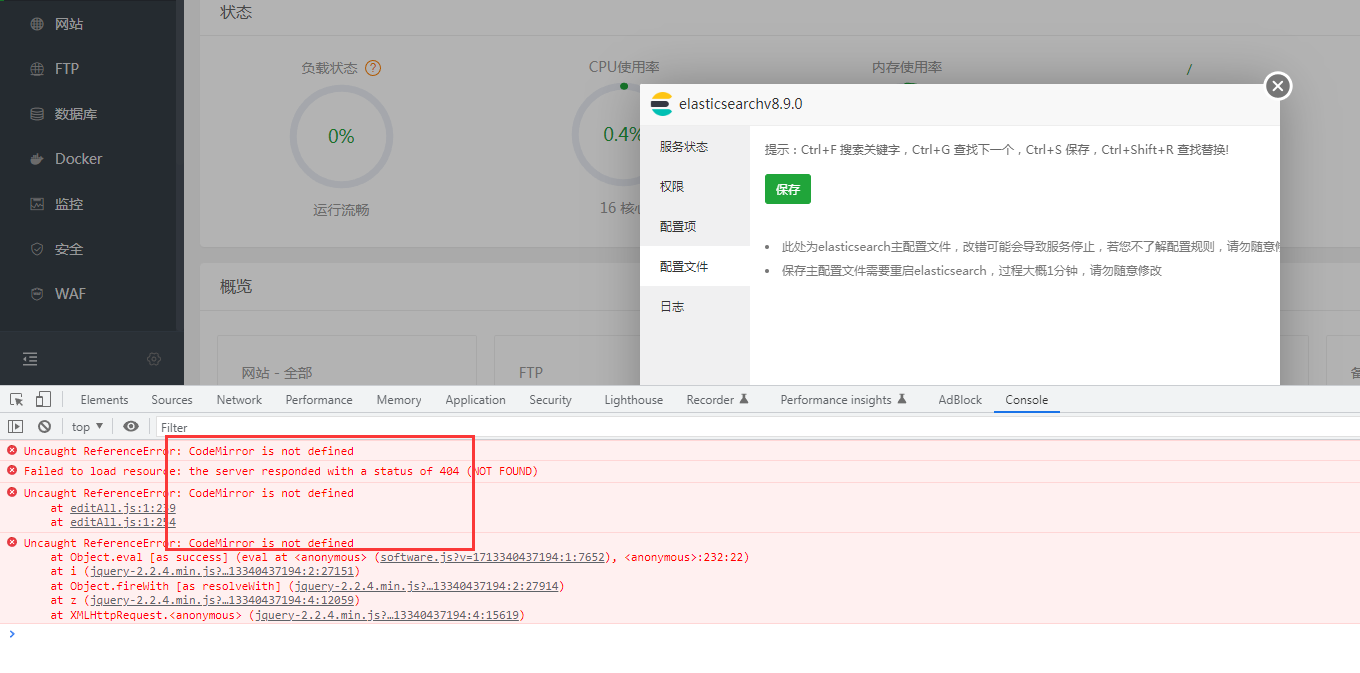Screen dimensions: 1360x673
Task: Switch to the Performance tab
Action: tap(319, 400)
